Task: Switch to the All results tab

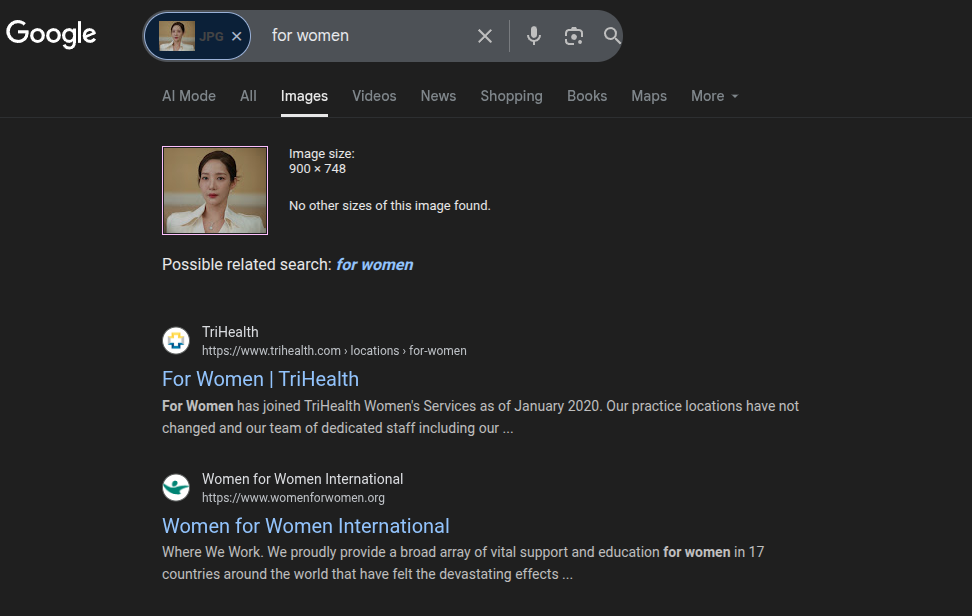Action: coord(249,96)
